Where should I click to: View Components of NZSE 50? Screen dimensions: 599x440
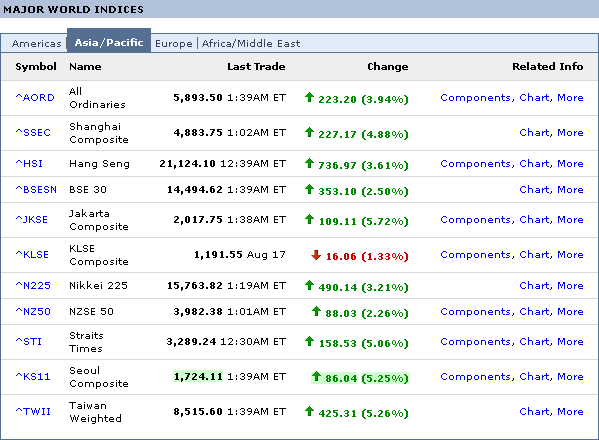(476, 312)
